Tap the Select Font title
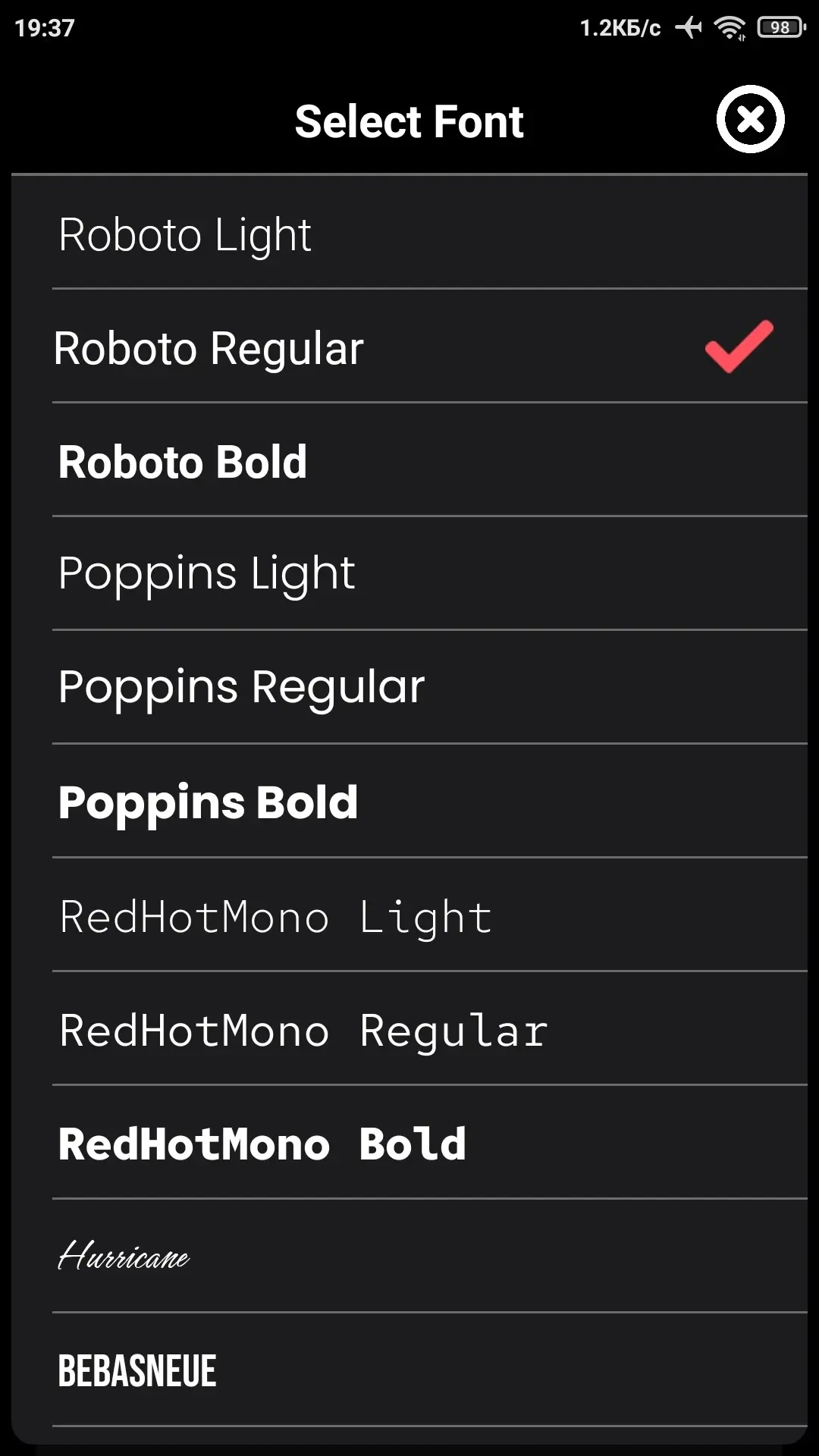Screen dimensions: 819x1456 409,121
